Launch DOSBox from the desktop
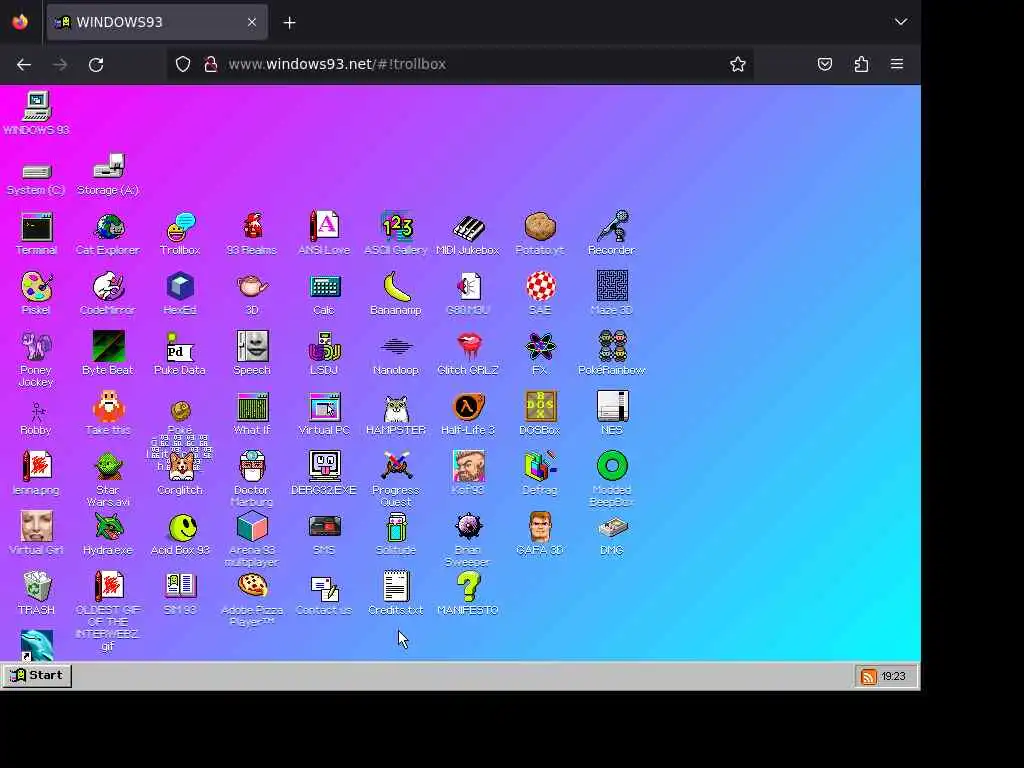 coord(539,413)
